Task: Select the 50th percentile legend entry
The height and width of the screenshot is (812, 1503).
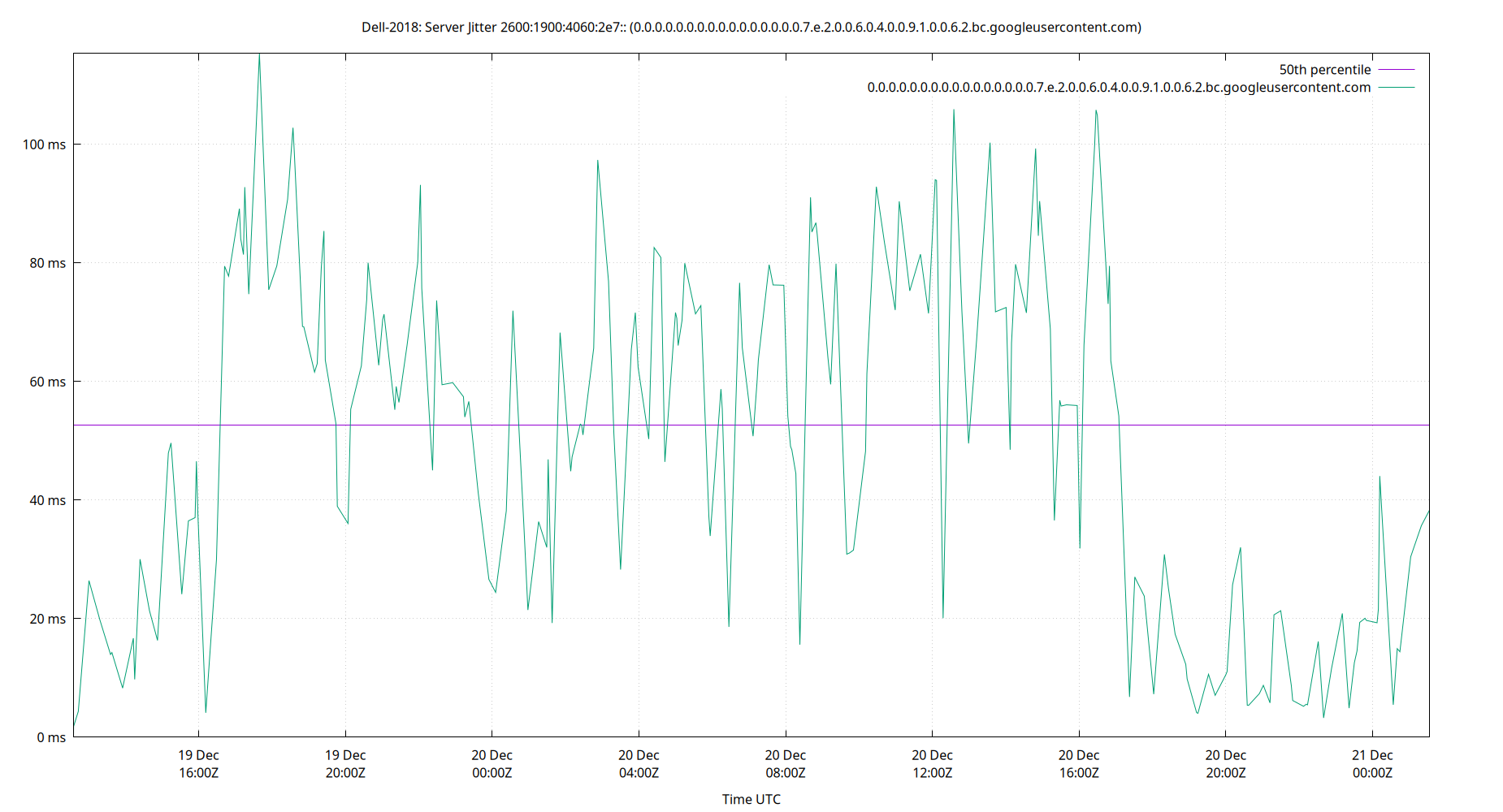Action: click(1324, 70)
